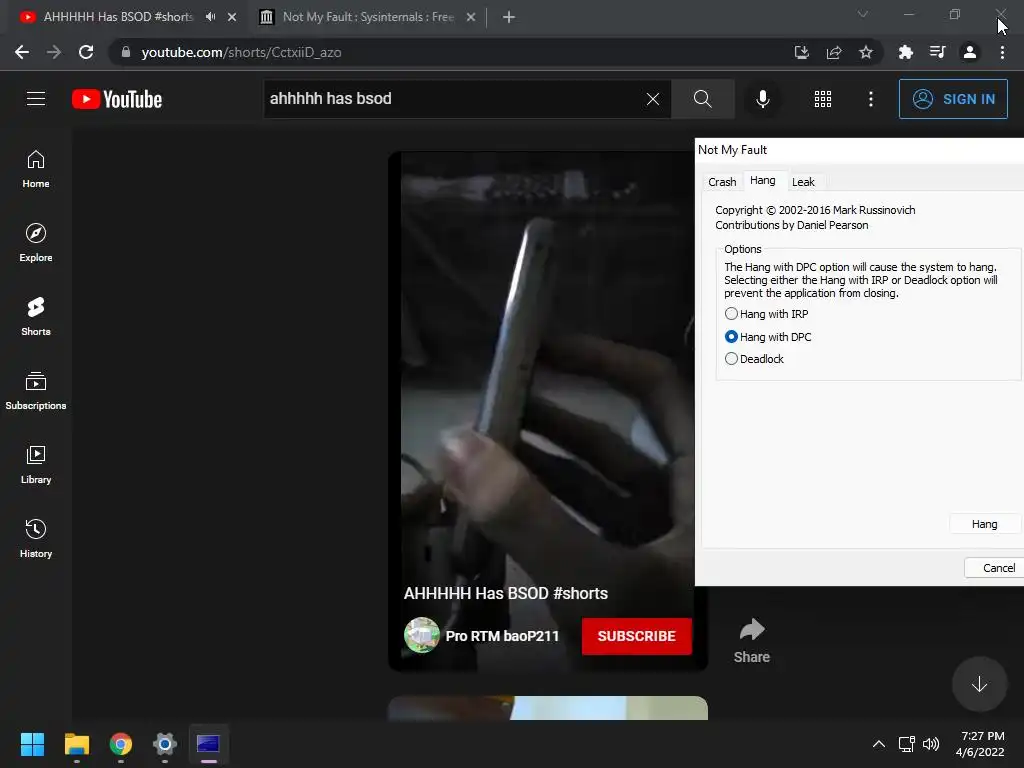Image resolution: width=1024 pixels, height=768 pixels.
Task: Clear the search box with the X icon
Action: pos(652,99)
